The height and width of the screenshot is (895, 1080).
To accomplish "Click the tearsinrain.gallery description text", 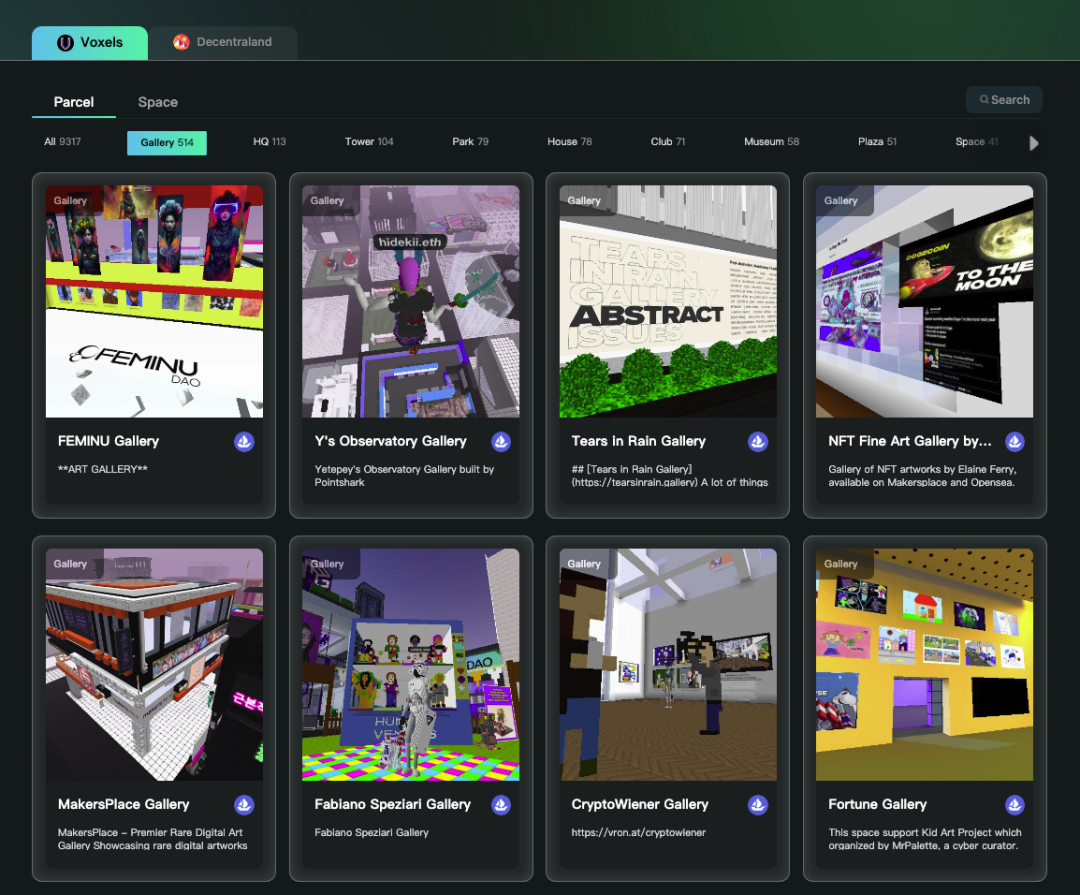I will coord(669,475).
